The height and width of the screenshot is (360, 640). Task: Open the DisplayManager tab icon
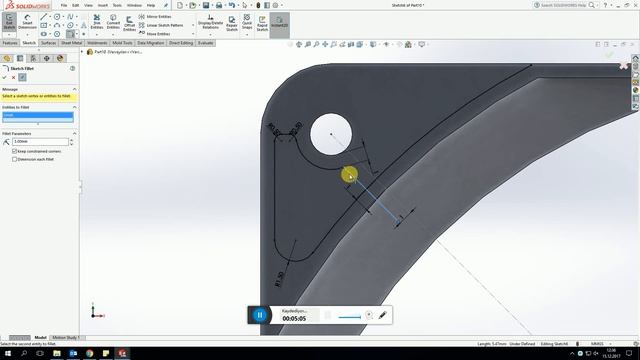point(60,58)
